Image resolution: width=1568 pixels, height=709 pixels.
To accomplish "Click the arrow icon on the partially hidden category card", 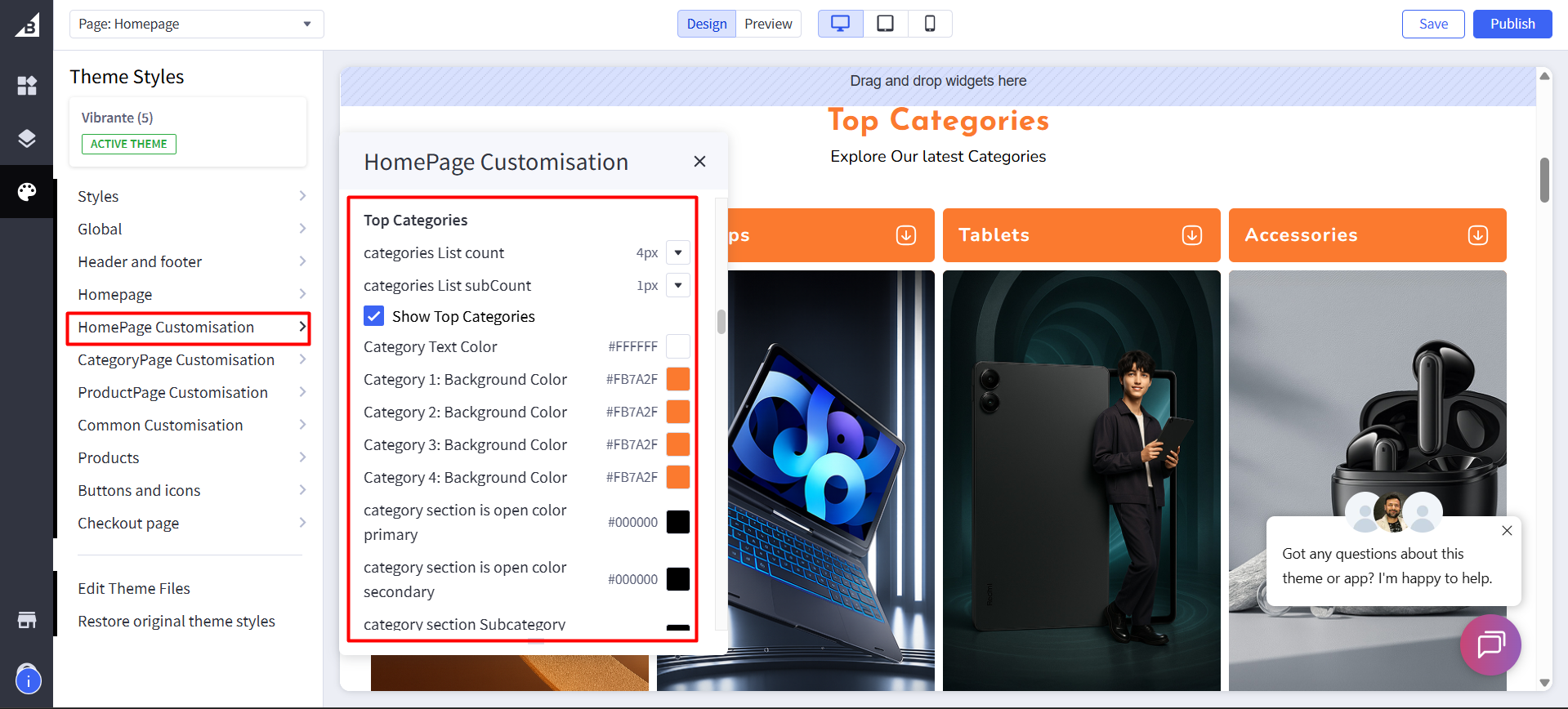I will 906,235.
